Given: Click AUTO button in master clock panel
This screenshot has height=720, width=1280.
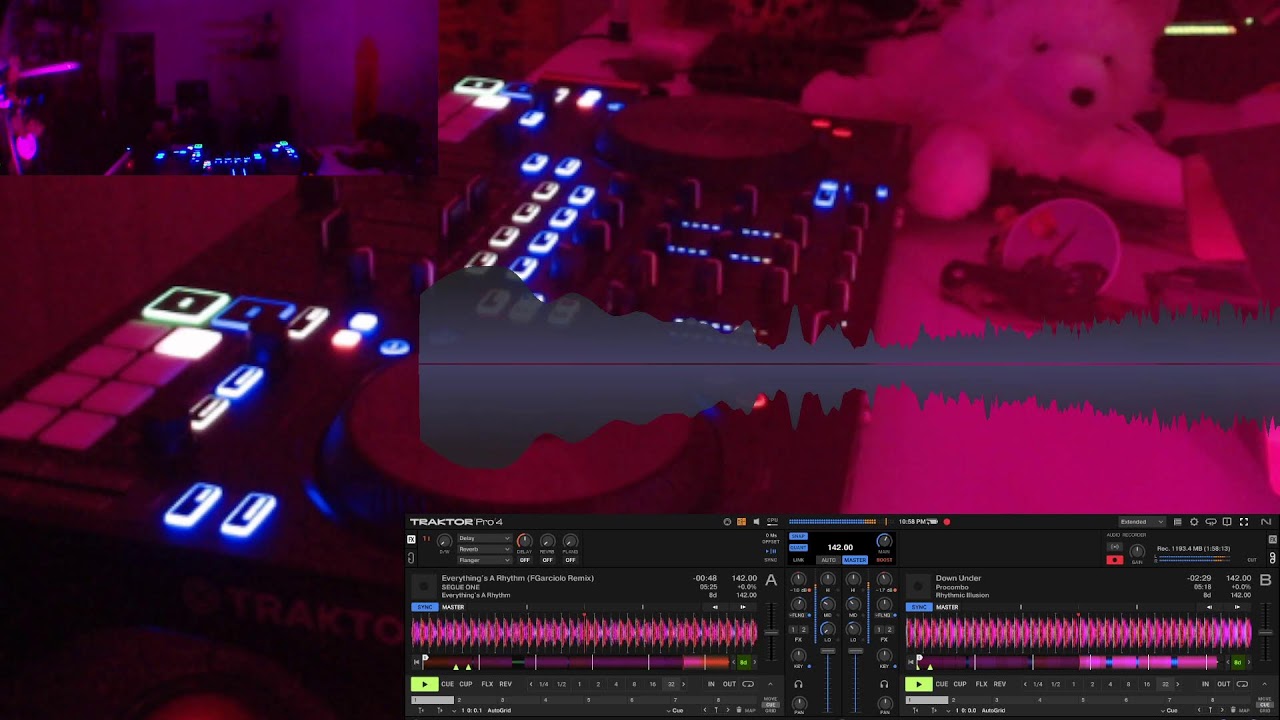Looking at the screenshot, I should pyautogui.click(x=829, y=560).
